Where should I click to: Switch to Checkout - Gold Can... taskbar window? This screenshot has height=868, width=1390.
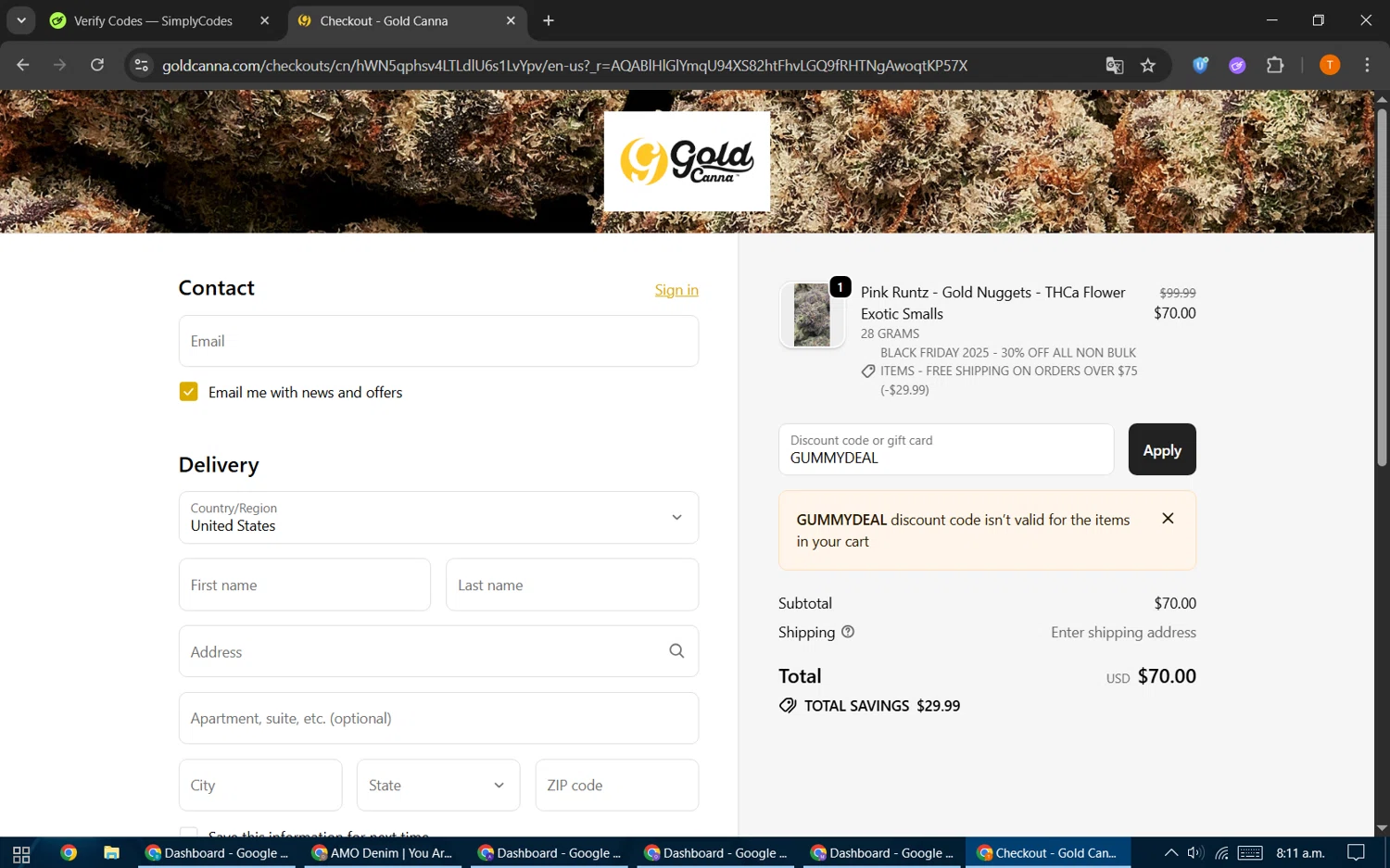[x=1048, y=853]
